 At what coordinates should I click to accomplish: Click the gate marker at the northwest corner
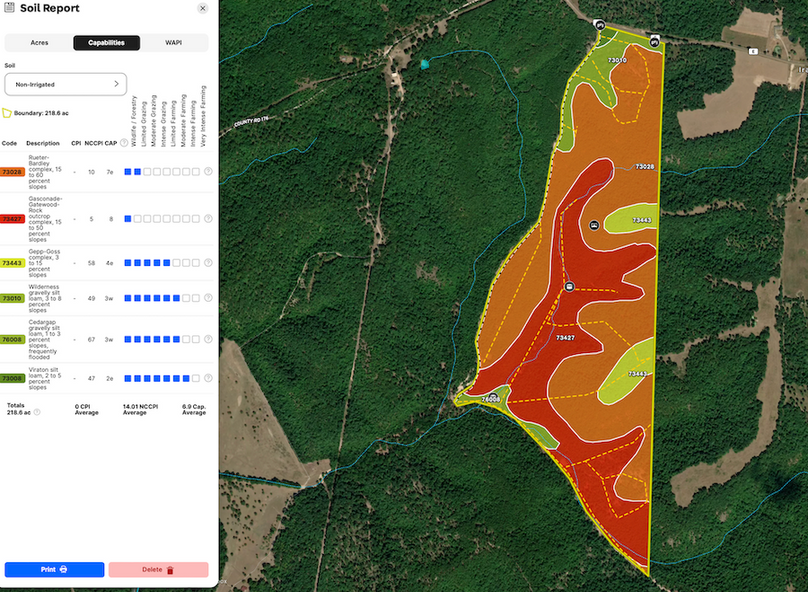tap(600, 25)
